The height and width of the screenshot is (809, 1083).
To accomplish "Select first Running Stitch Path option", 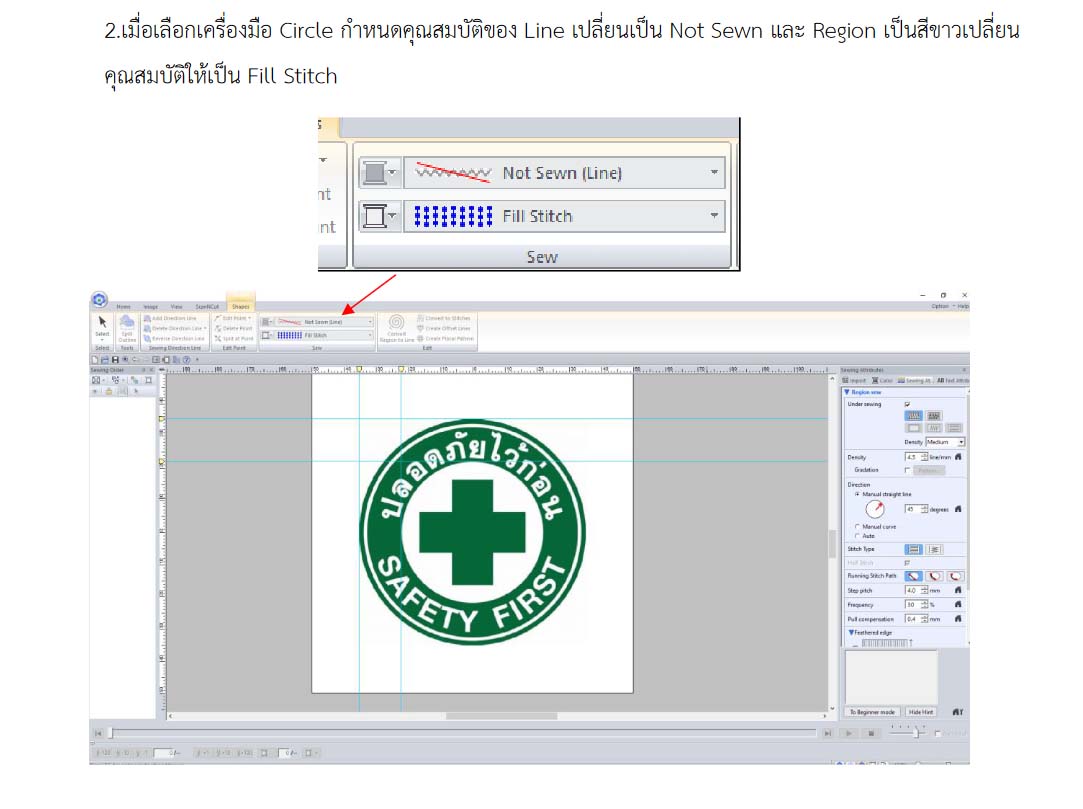I will [x=913, y=575].
